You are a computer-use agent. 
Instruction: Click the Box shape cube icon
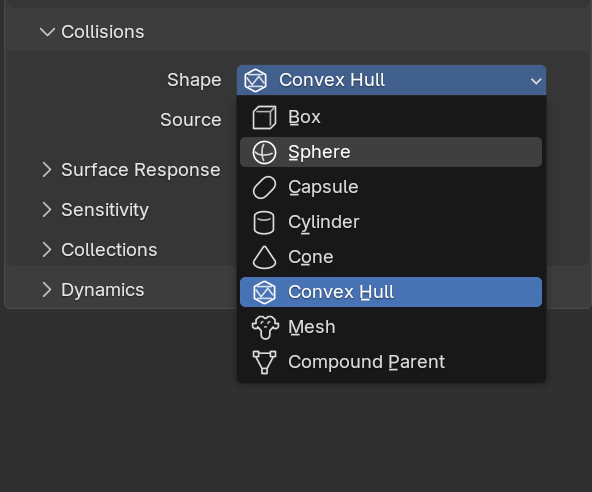point(264,117)
